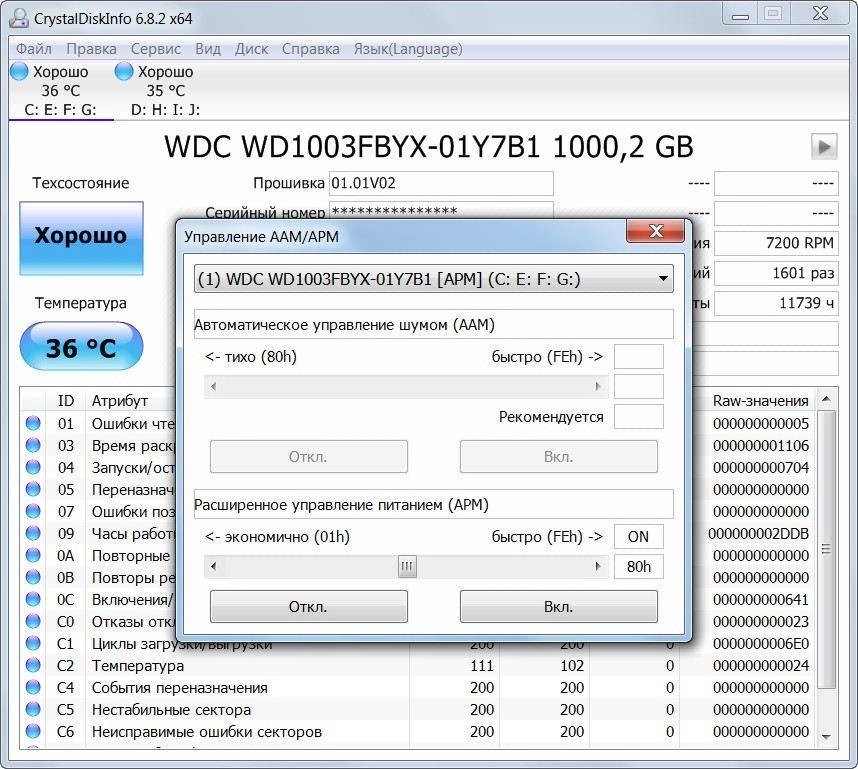Select the События переназначения row
The image size is (858, 769).
point(419,687)
